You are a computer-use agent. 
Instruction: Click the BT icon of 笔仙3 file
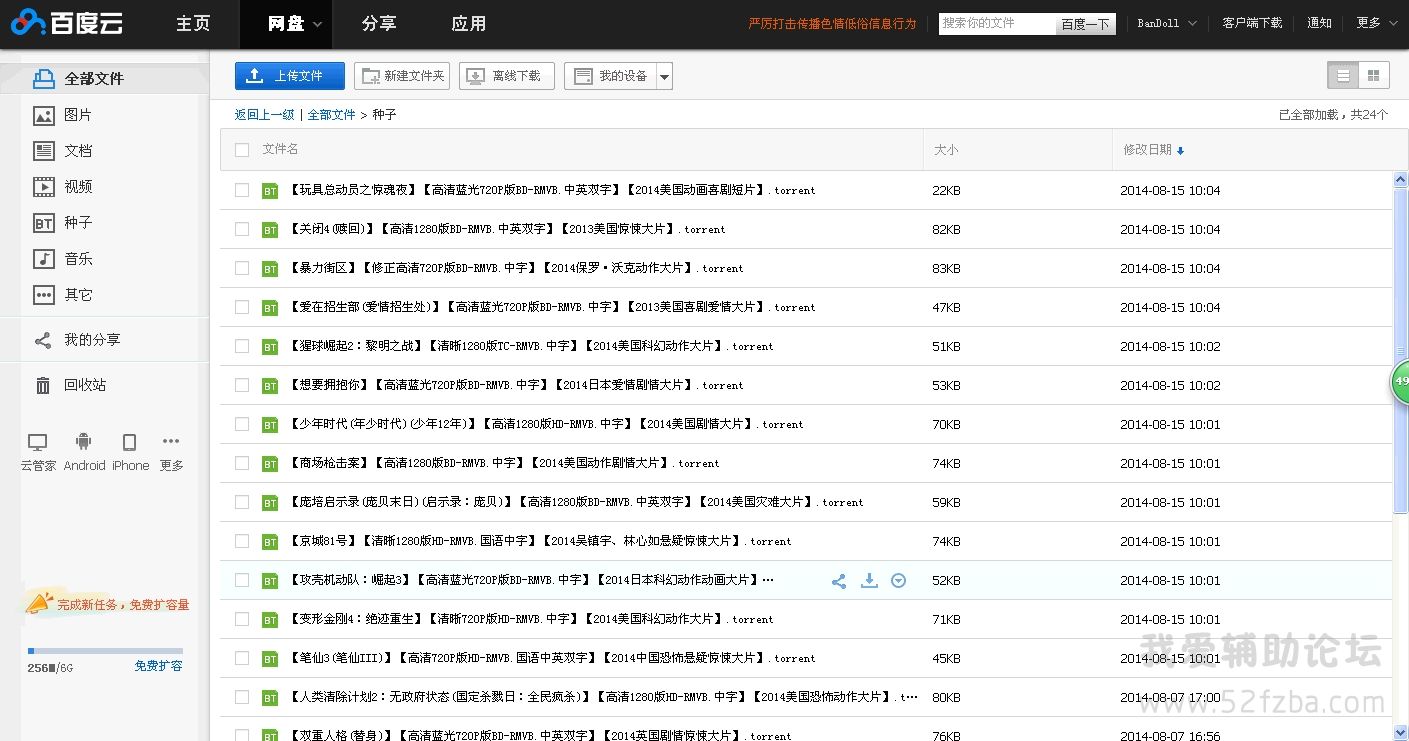click(x=270, y=659)
